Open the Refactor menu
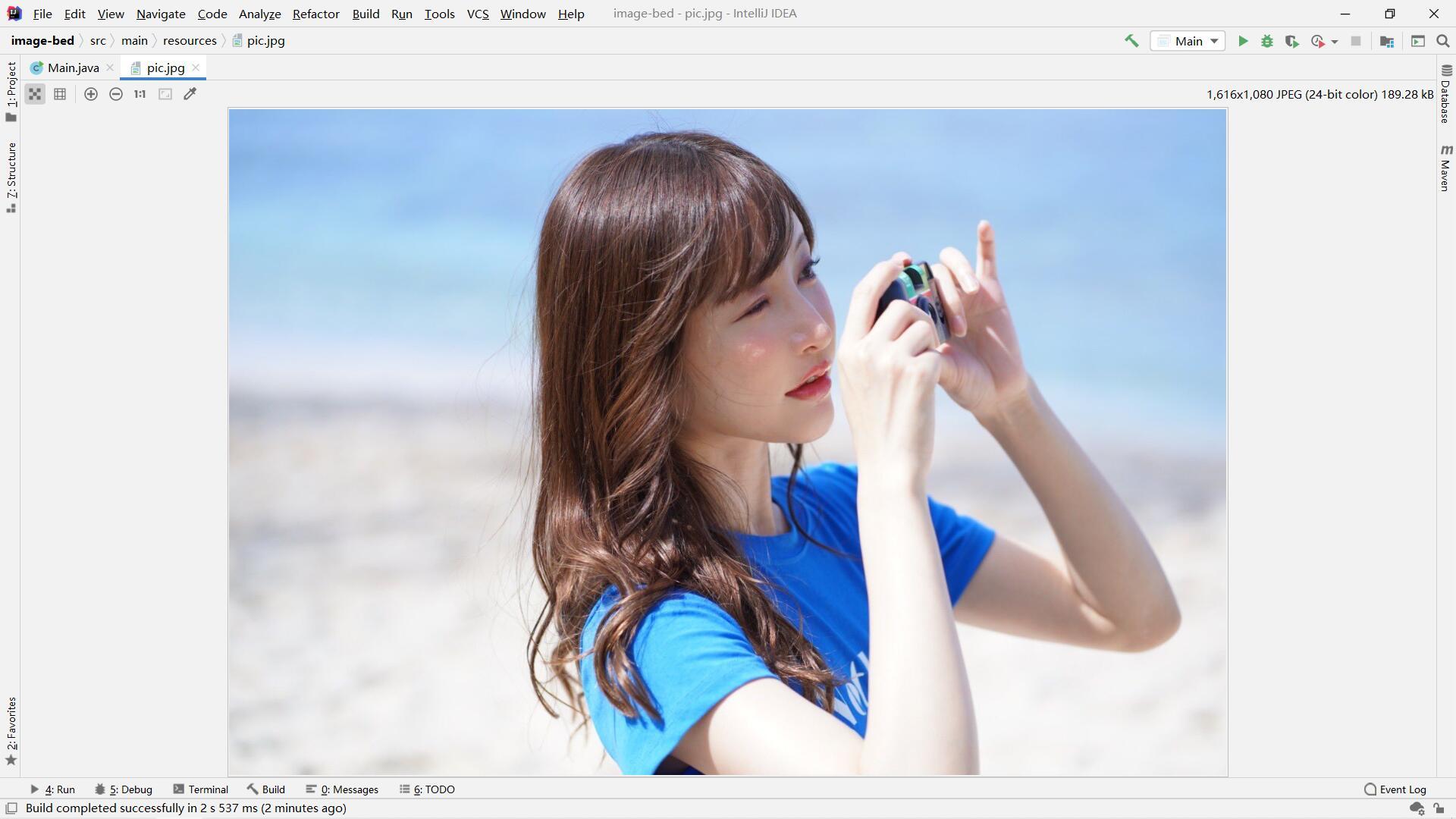Viewport: 1456px width, 819px height. 315,14
